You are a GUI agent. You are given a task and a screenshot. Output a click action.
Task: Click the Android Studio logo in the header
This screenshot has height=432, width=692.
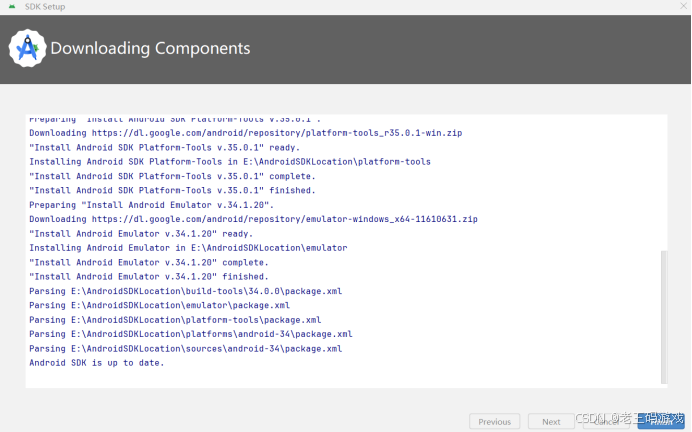coord(27,48)
